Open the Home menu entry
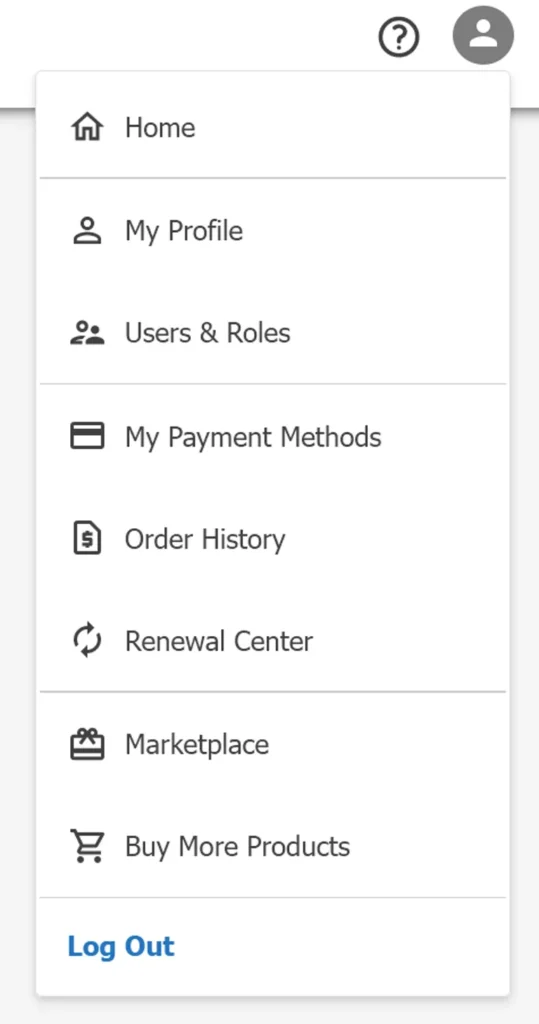This screenshot has height=1024, width=539. pyautogui.click(x=272, y=127)
